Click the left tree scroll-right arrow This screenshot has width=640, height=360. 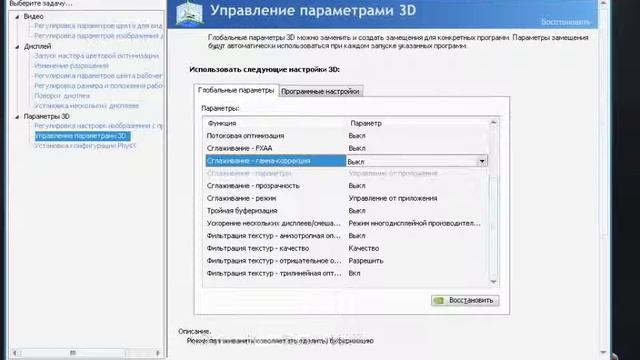pos(158,353)
